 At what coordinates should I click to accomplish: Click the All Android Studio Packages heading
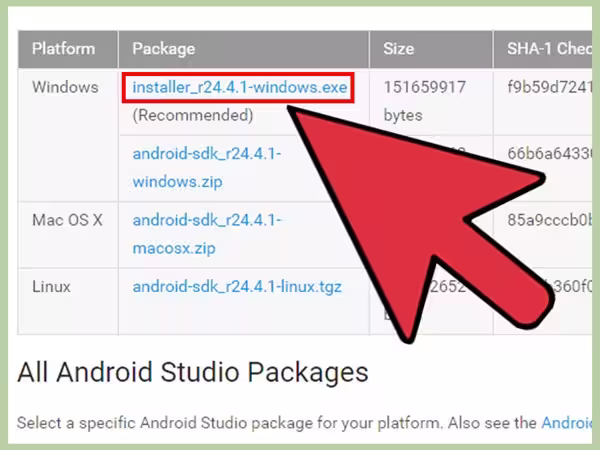coord(193,372)
